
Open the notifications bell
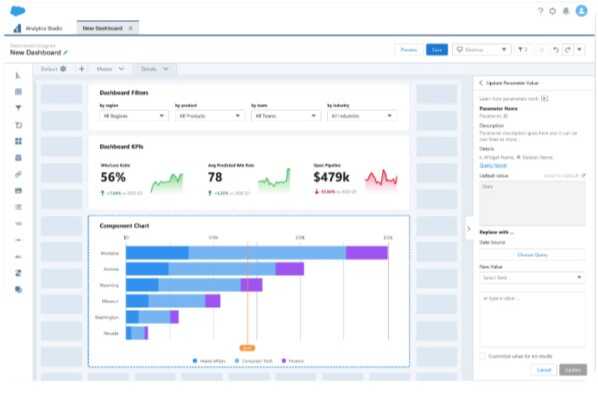(x=566, y=11)
